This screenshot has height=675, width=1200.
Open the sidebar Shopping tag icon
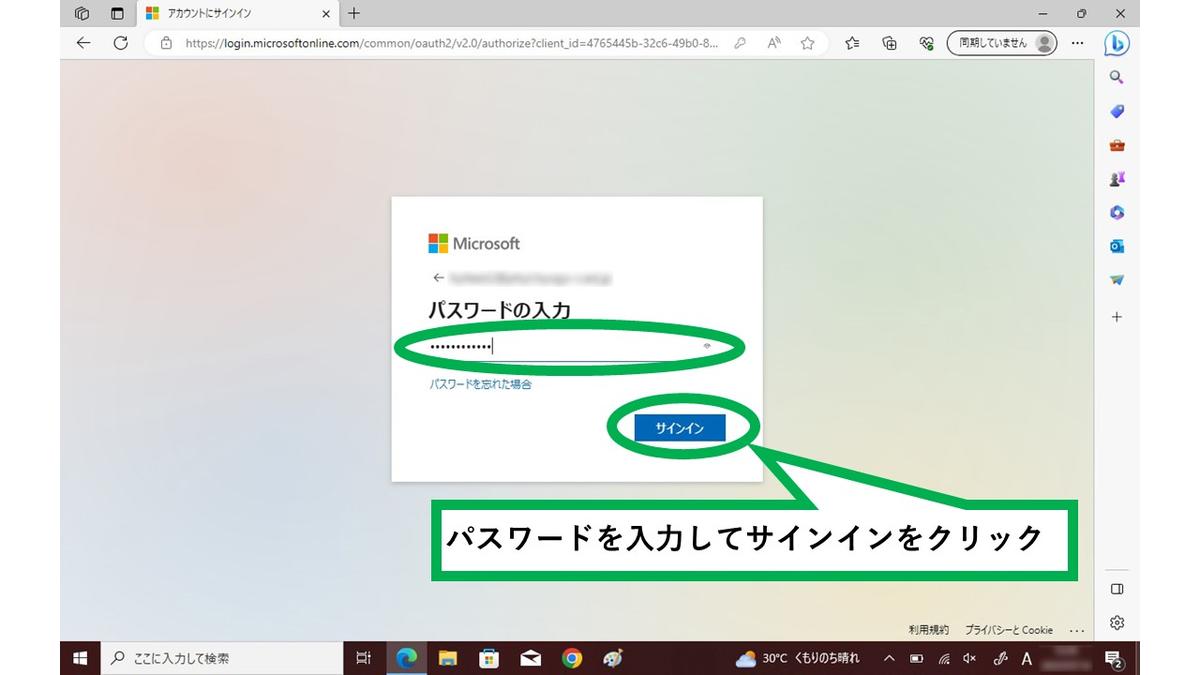1117,111
